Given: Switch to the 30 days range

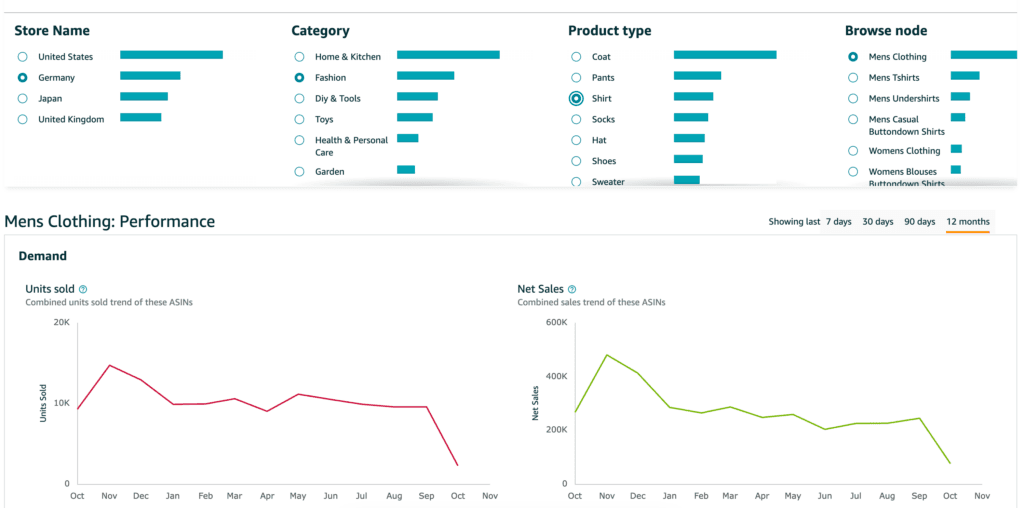Looking at the screenshot, I should click(x=877, y=222).
